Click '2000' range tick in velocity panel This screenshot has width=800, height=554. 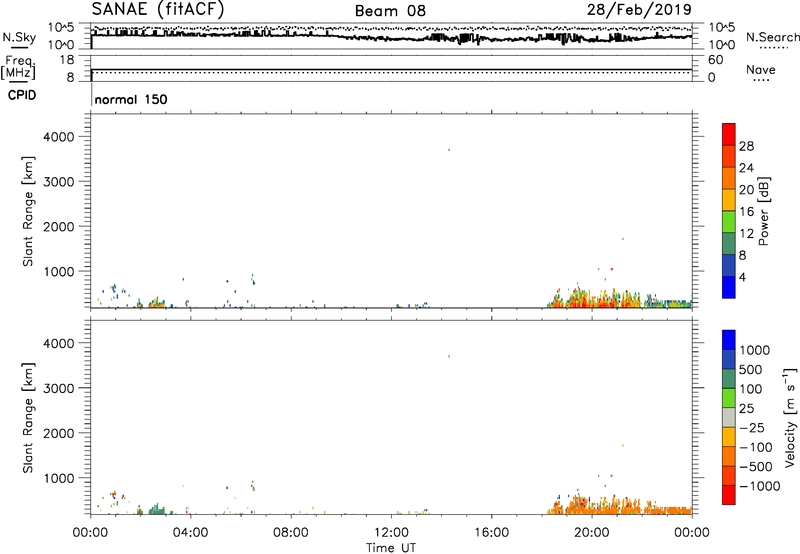pyautogui.click(x=58, y=433)
